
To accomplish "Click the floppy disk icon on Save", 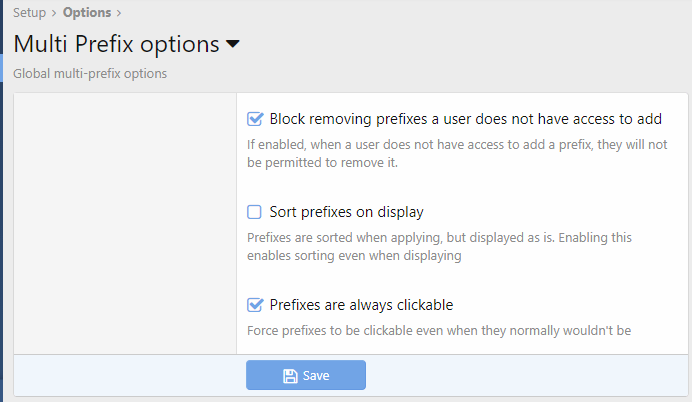I will tap(290, 376).
